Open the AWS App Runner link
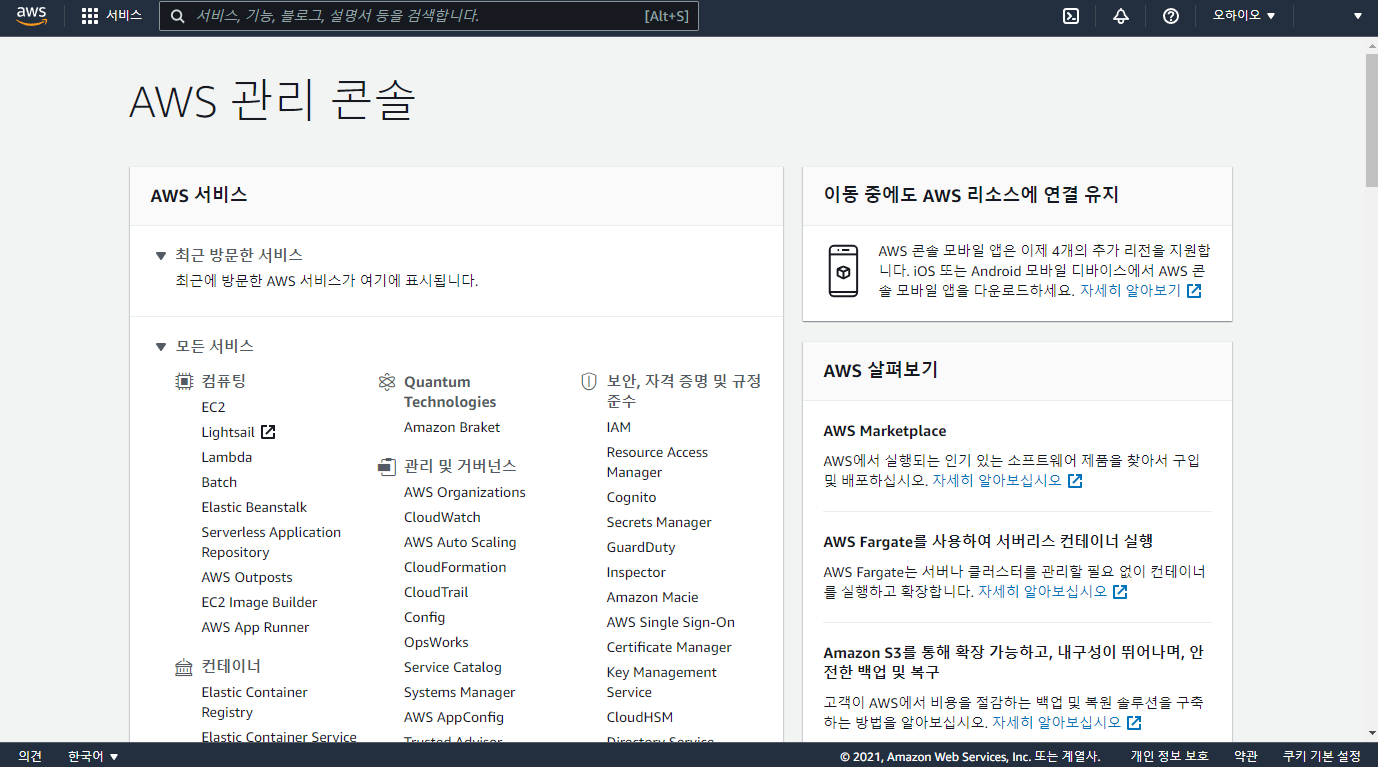Viewport: 1378px width, 767px height. (255, 627)
